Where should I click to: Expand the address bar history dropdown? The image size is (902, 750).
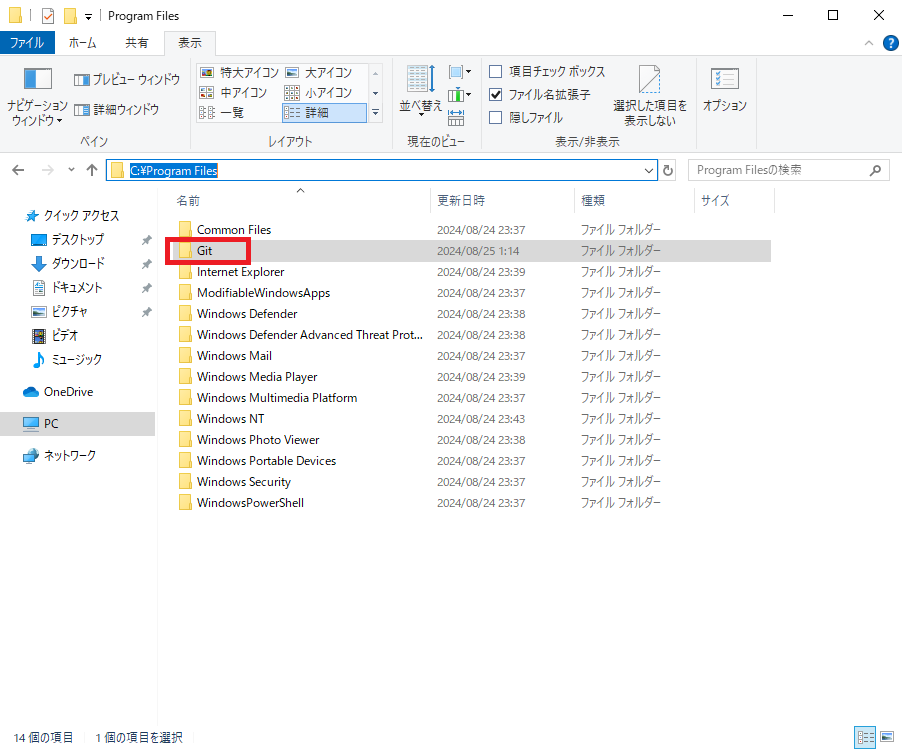coord(649,171)
